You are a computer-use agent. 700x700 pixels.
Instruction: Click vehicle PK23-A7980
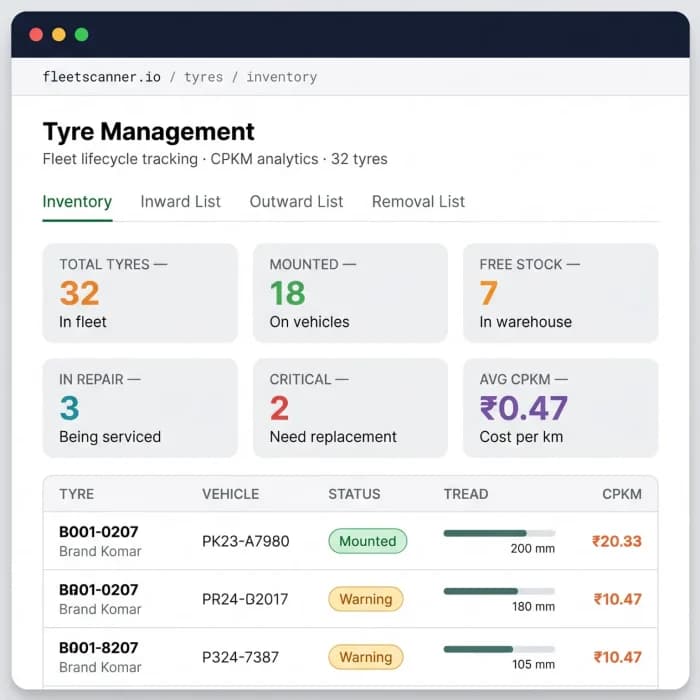tap(246, 541)
